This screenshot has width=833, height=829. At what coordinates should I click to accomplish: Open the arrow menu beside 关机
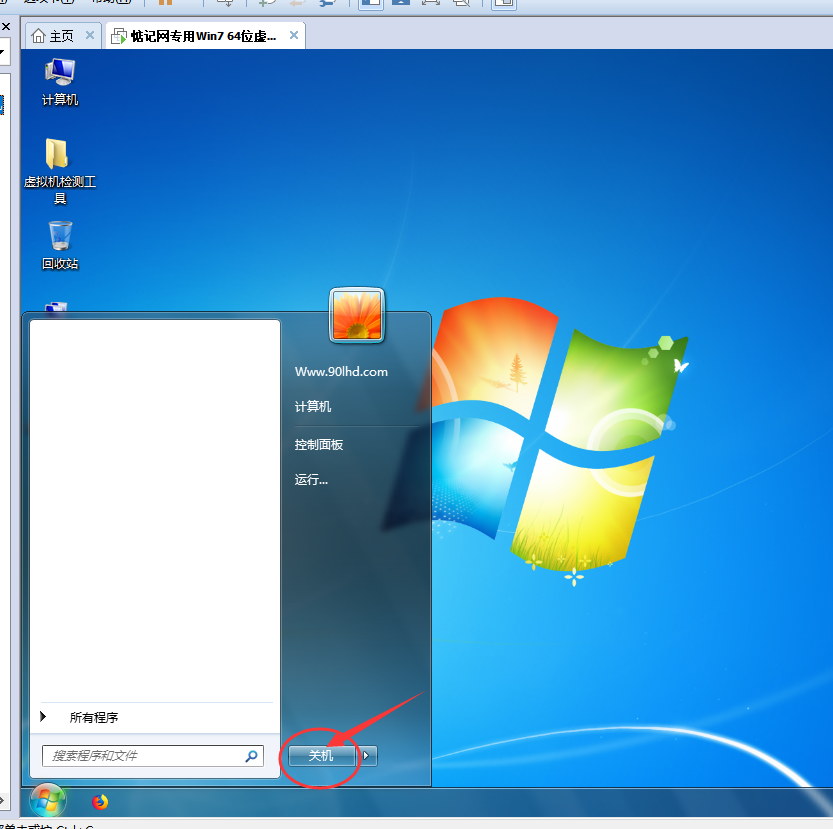367,756
